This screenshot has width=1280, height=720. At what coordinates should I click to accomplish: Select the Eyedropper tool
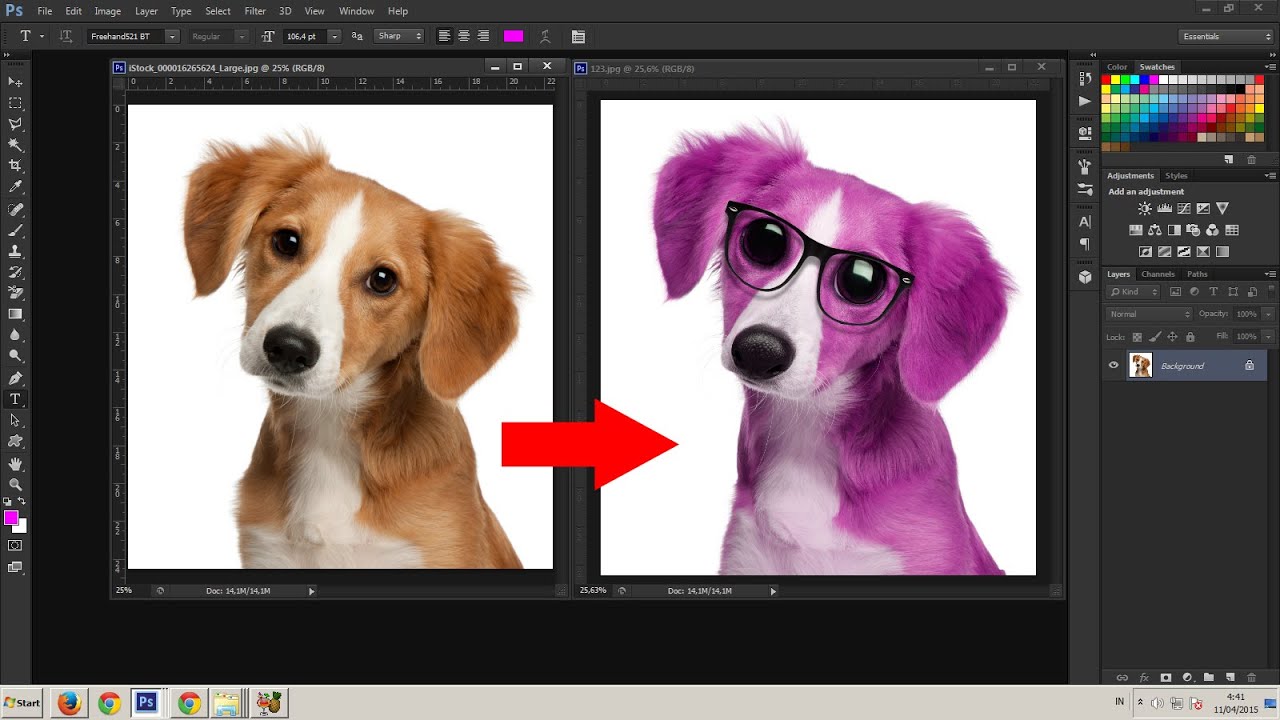tap(15, 187)
